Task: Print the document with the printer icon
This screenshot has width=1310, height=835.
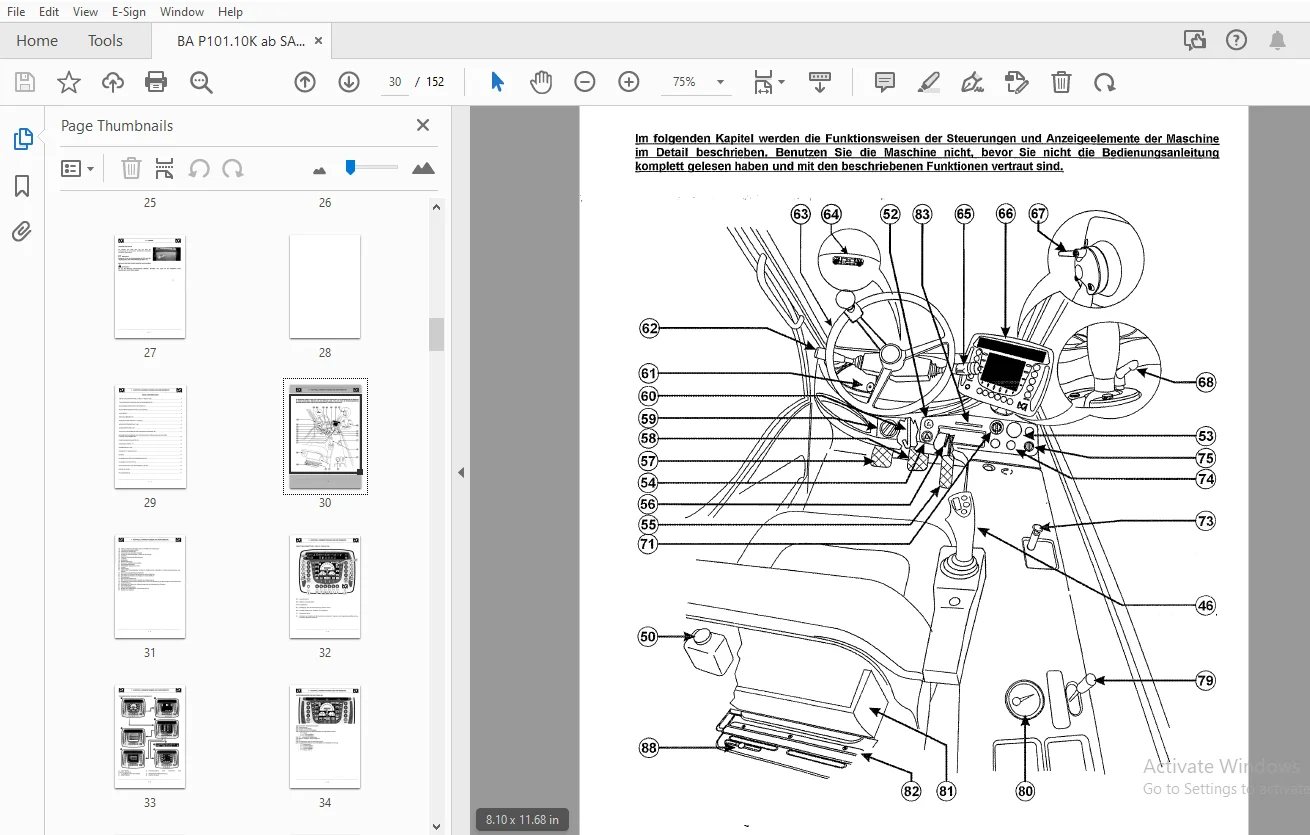Action: tap(156, 82)
